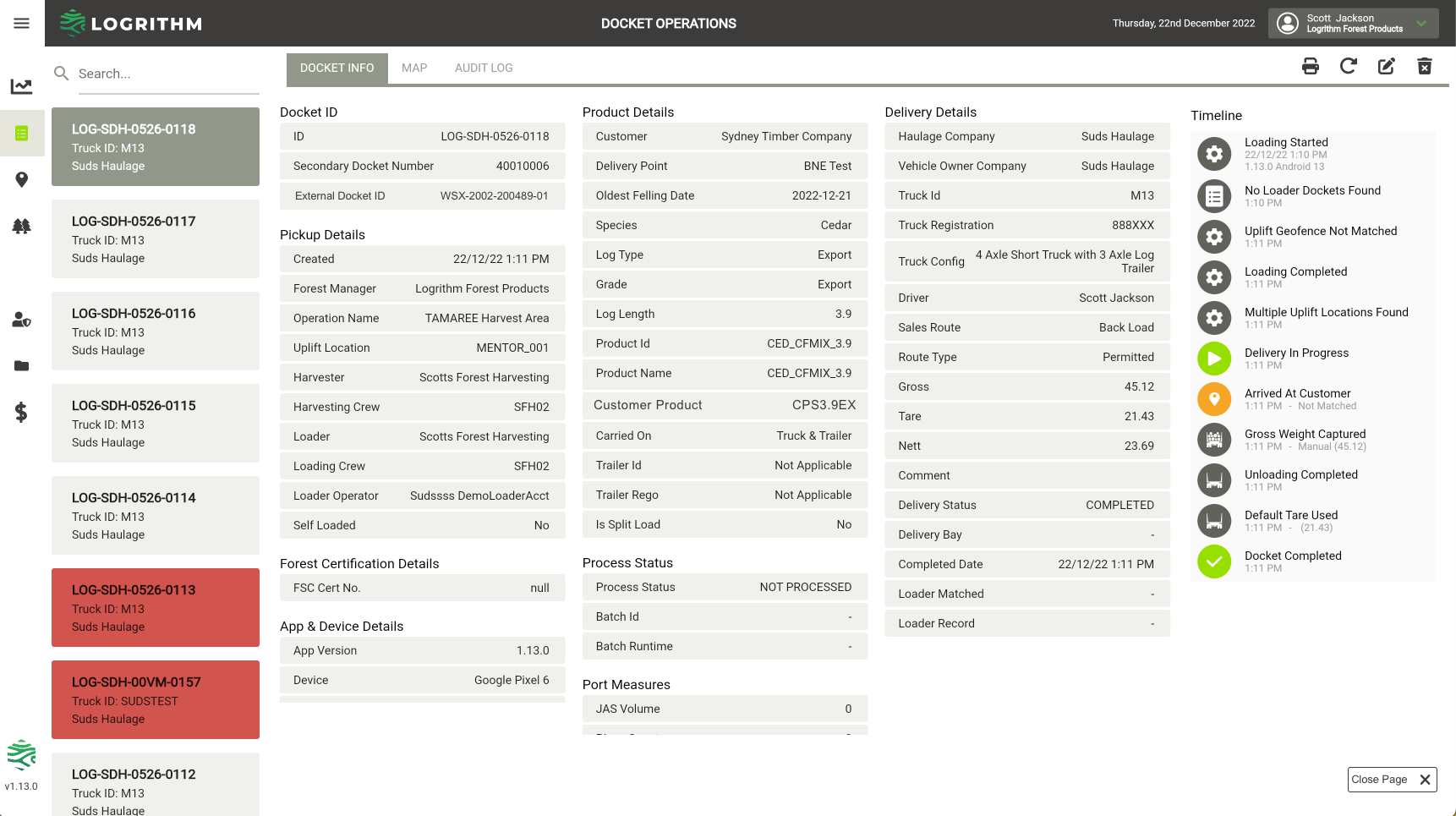Select the map pin sidebar icon
The width and height of the screenshot is (1456, 816).
point(22,179)
